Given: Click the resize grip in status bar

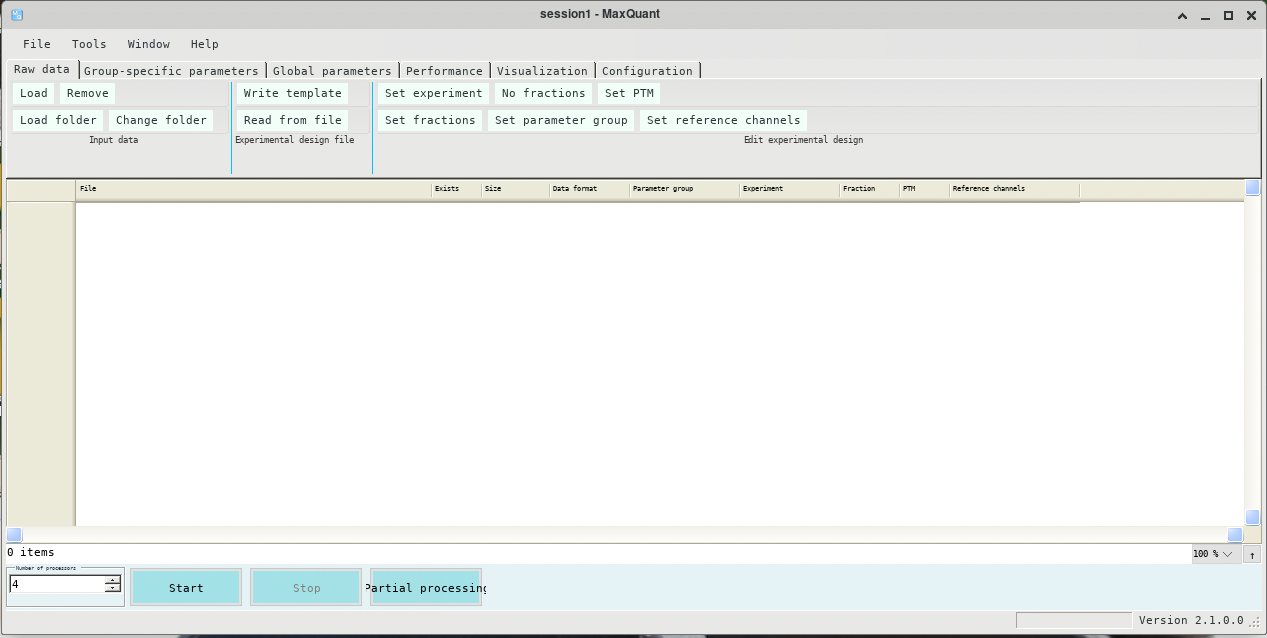Looking at the screenshot, I should pos(1254,622).
